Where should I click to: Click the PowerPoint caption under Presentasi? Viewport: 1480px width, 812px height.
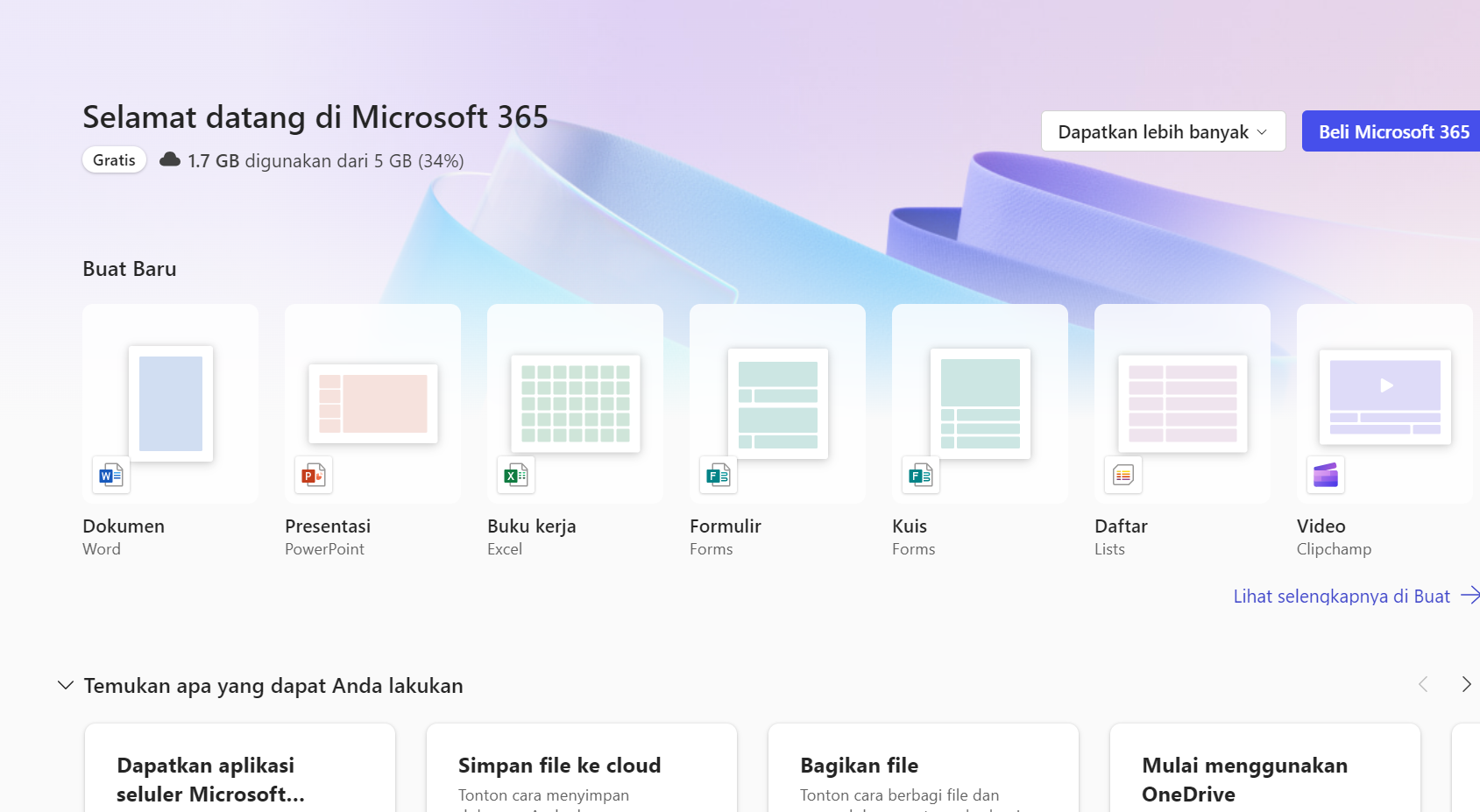[325, 549]
